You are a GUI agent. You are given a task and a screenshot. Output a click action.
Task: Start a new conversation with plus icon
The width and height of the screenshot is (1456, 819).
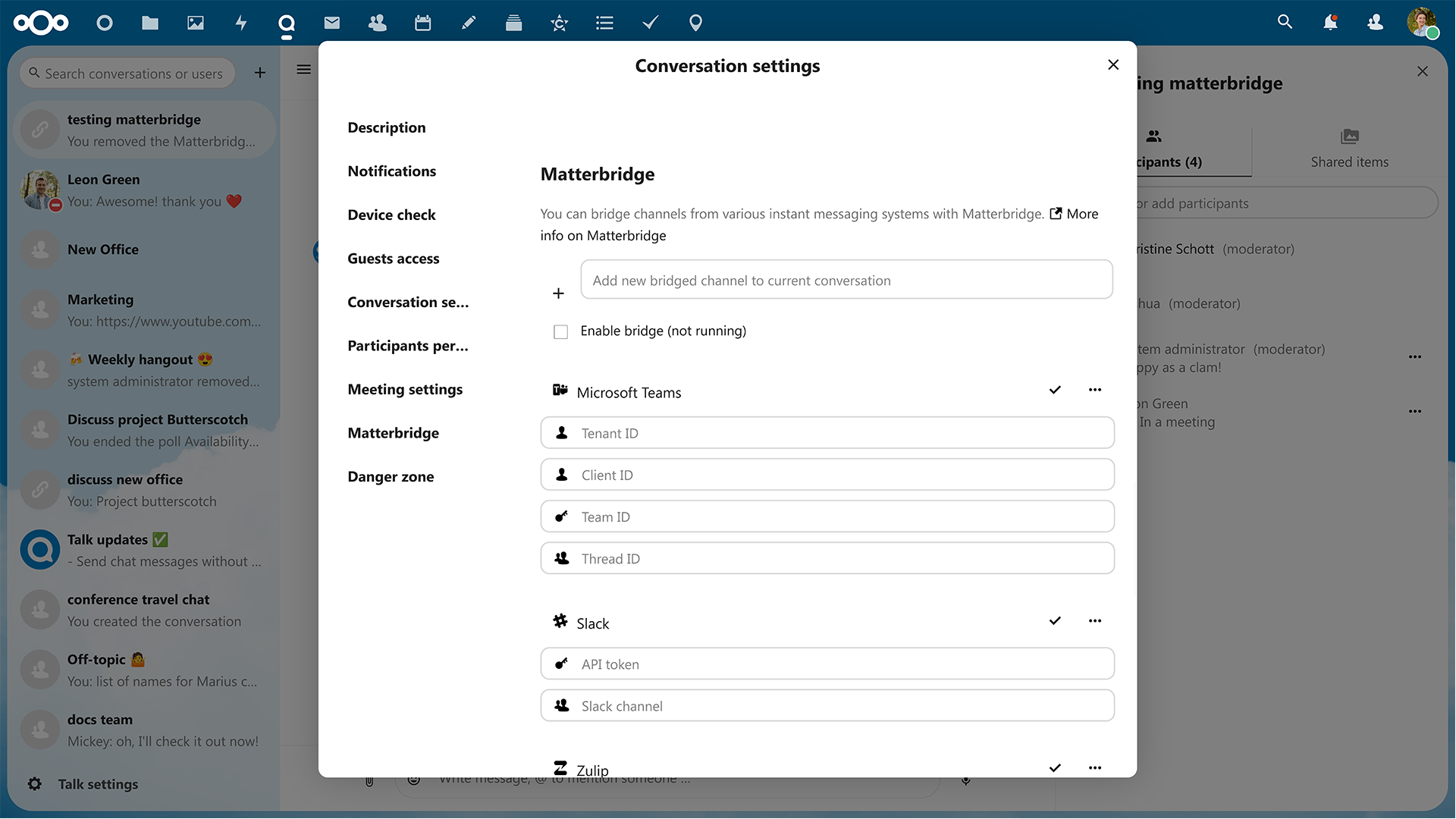pos(260,73)
